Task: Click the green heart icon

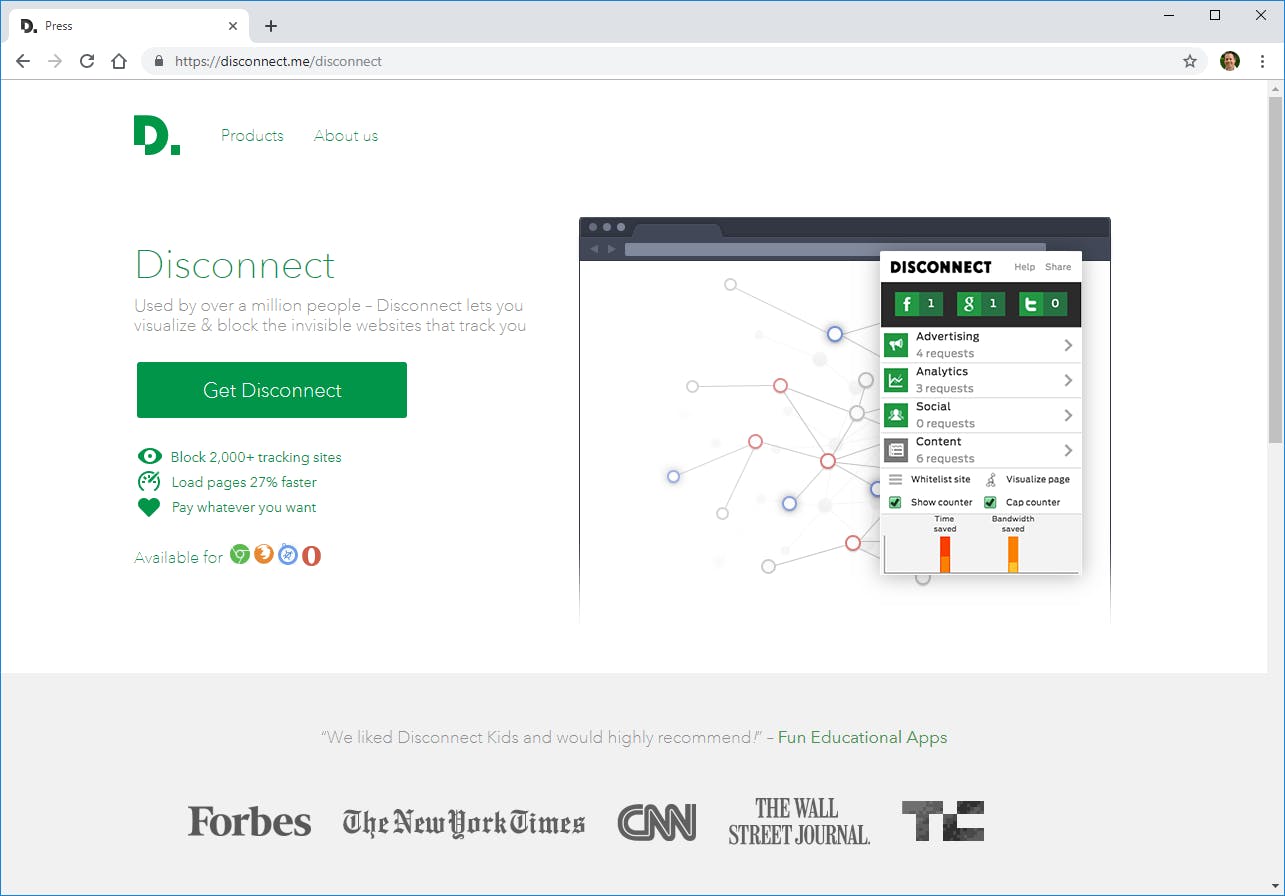Action: click(149, 507)
